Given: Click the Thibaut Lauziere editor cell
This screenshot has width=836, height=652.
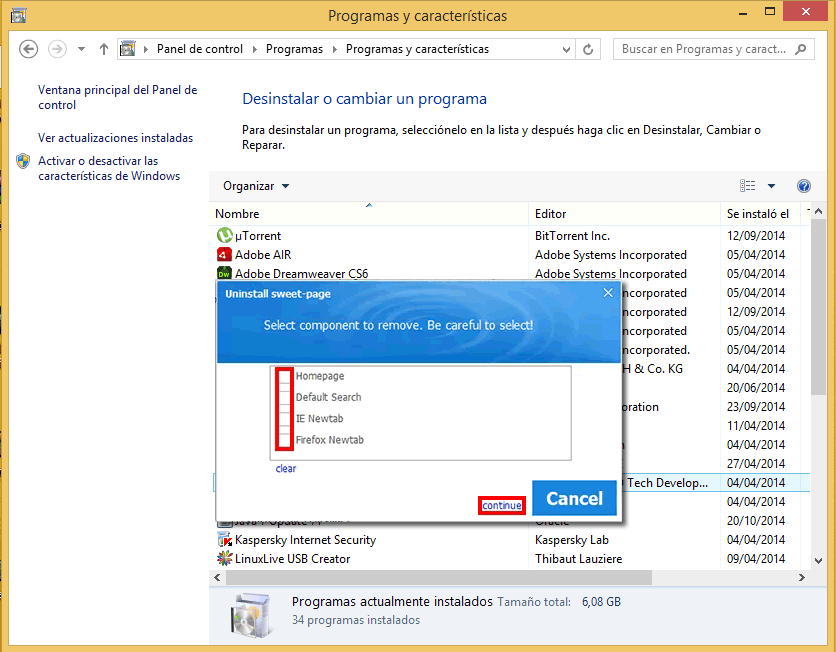Looking at the screenshot, I should pos(578,559).
